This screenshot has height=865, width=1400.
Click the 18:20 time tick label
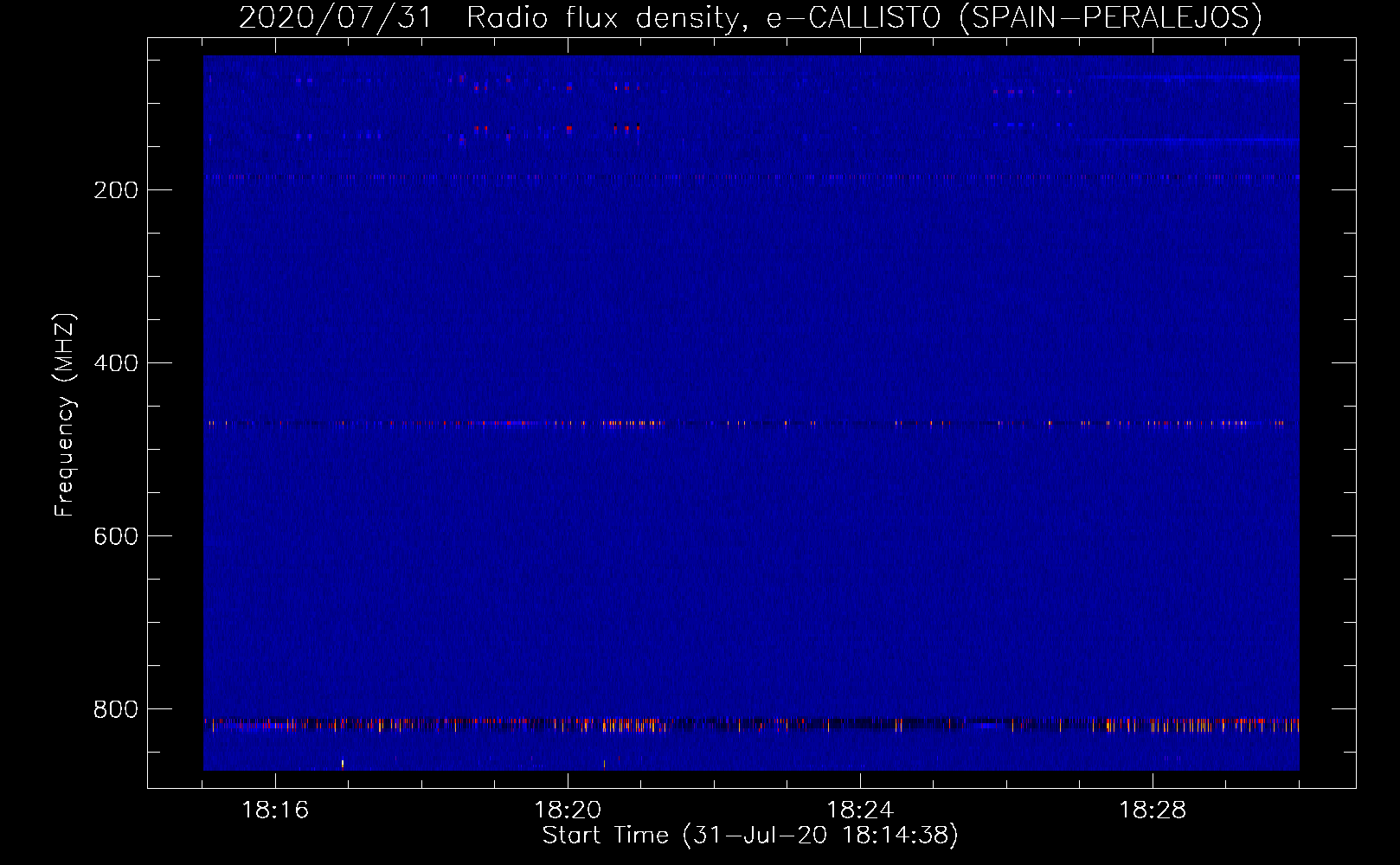568,811
